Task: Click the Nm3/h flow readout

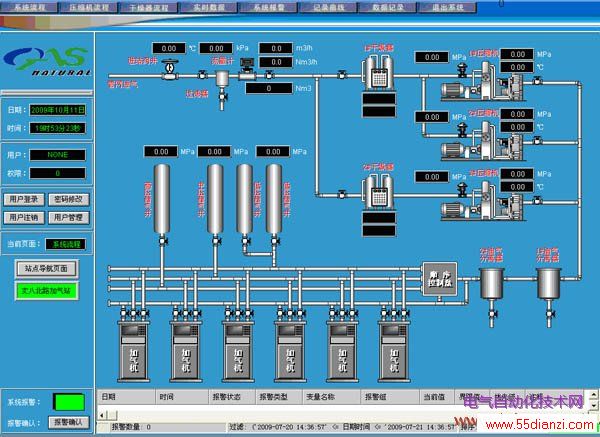Action: pos(276,62)
